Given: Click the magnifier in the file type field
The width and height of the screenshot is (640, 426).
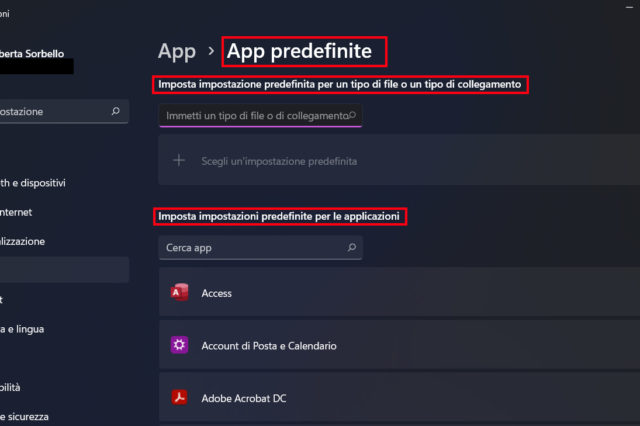Looking at the screenshot, I should [x=352, y=116].
